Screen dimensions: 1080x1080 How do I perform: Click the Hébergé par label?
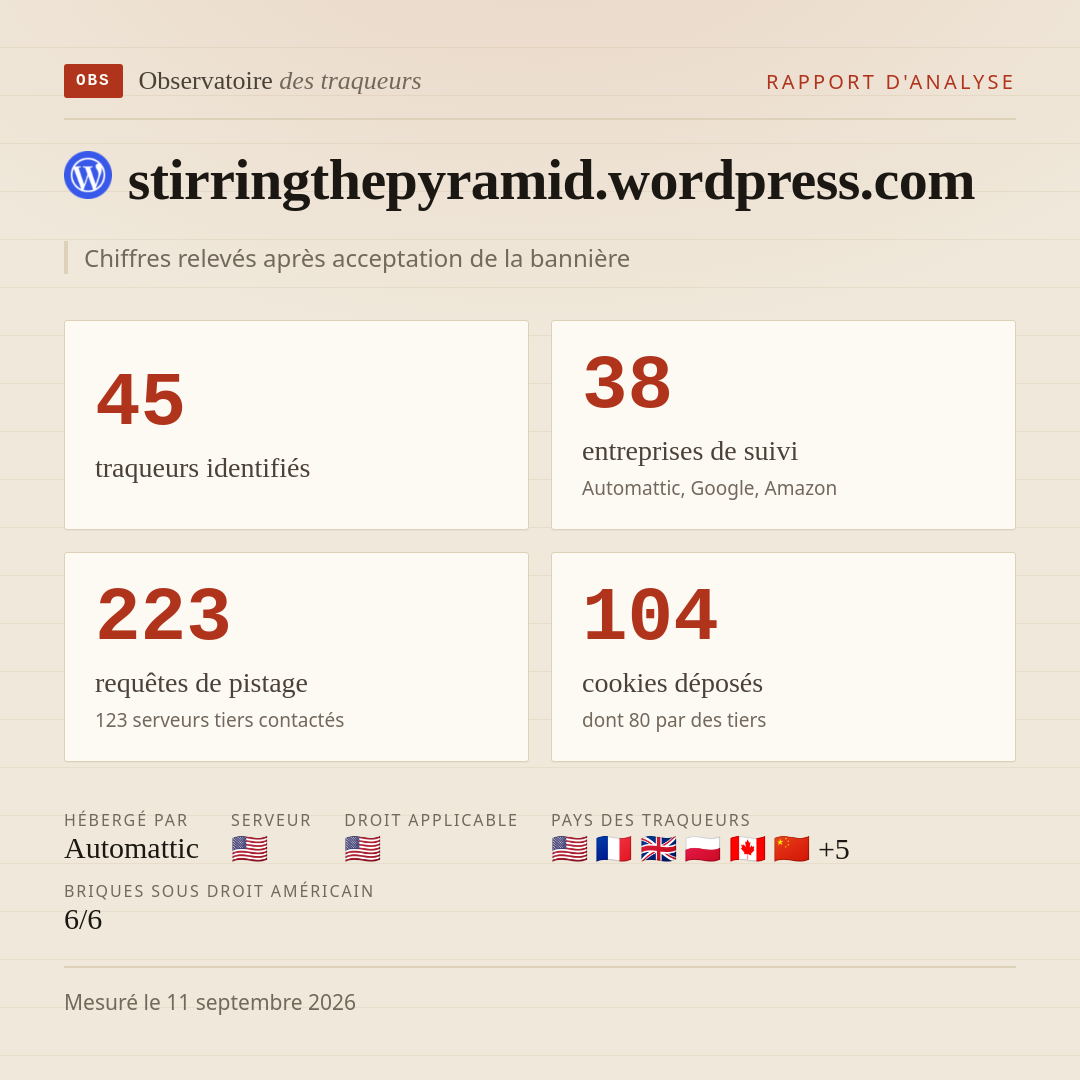click(126, 820)
